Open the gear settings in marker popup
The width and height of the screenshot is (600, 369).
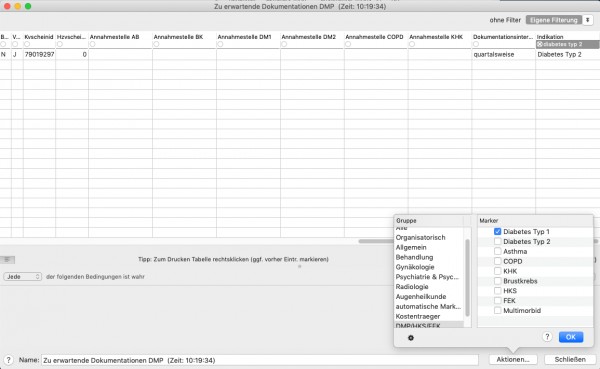click(x=411, y=338)
